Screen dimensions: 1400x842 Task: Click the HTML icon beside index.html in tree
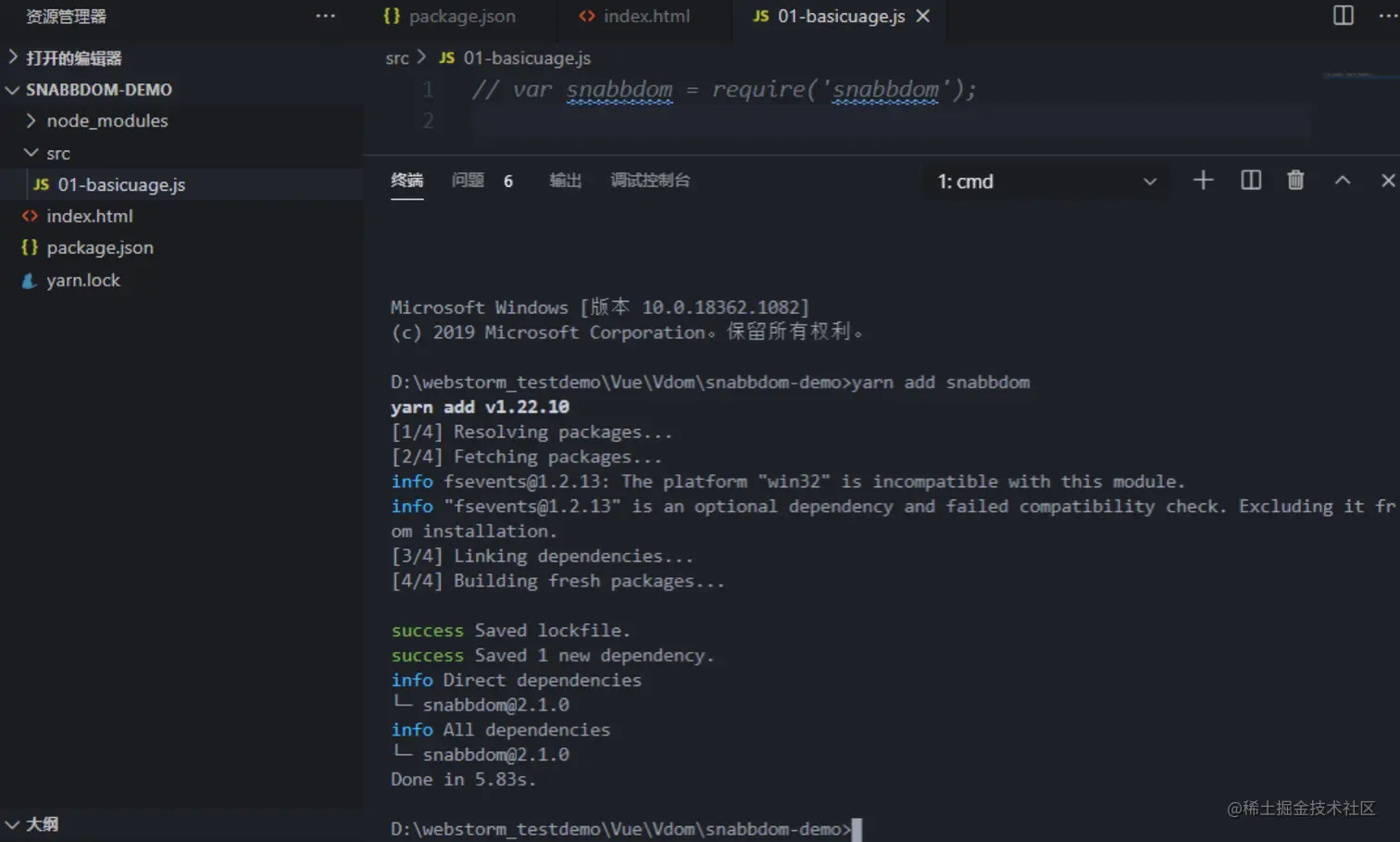pos(30,216)
